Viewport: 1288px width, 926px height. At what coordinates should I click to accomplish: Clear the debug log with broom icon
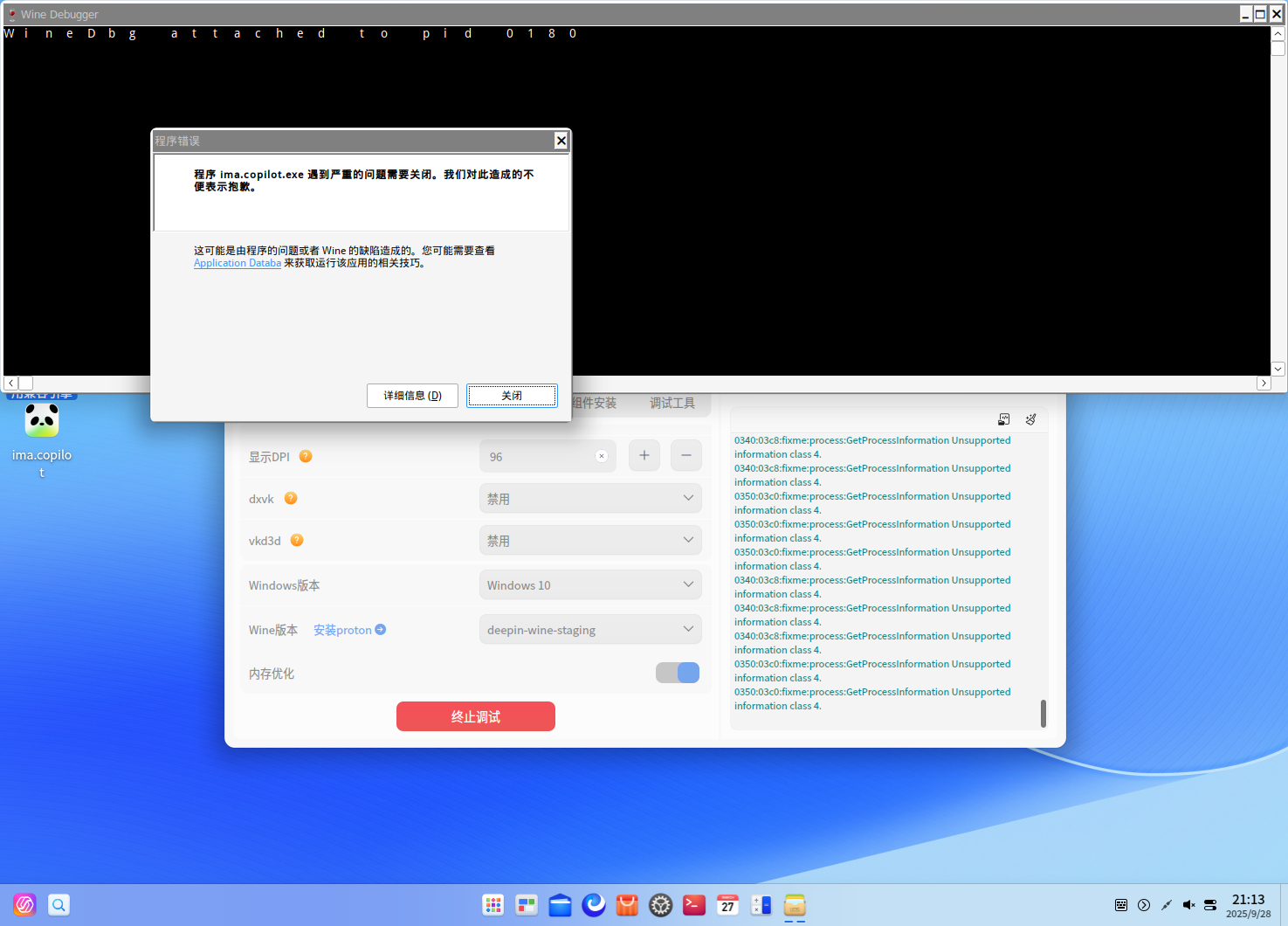click(x=1031, y=419)
